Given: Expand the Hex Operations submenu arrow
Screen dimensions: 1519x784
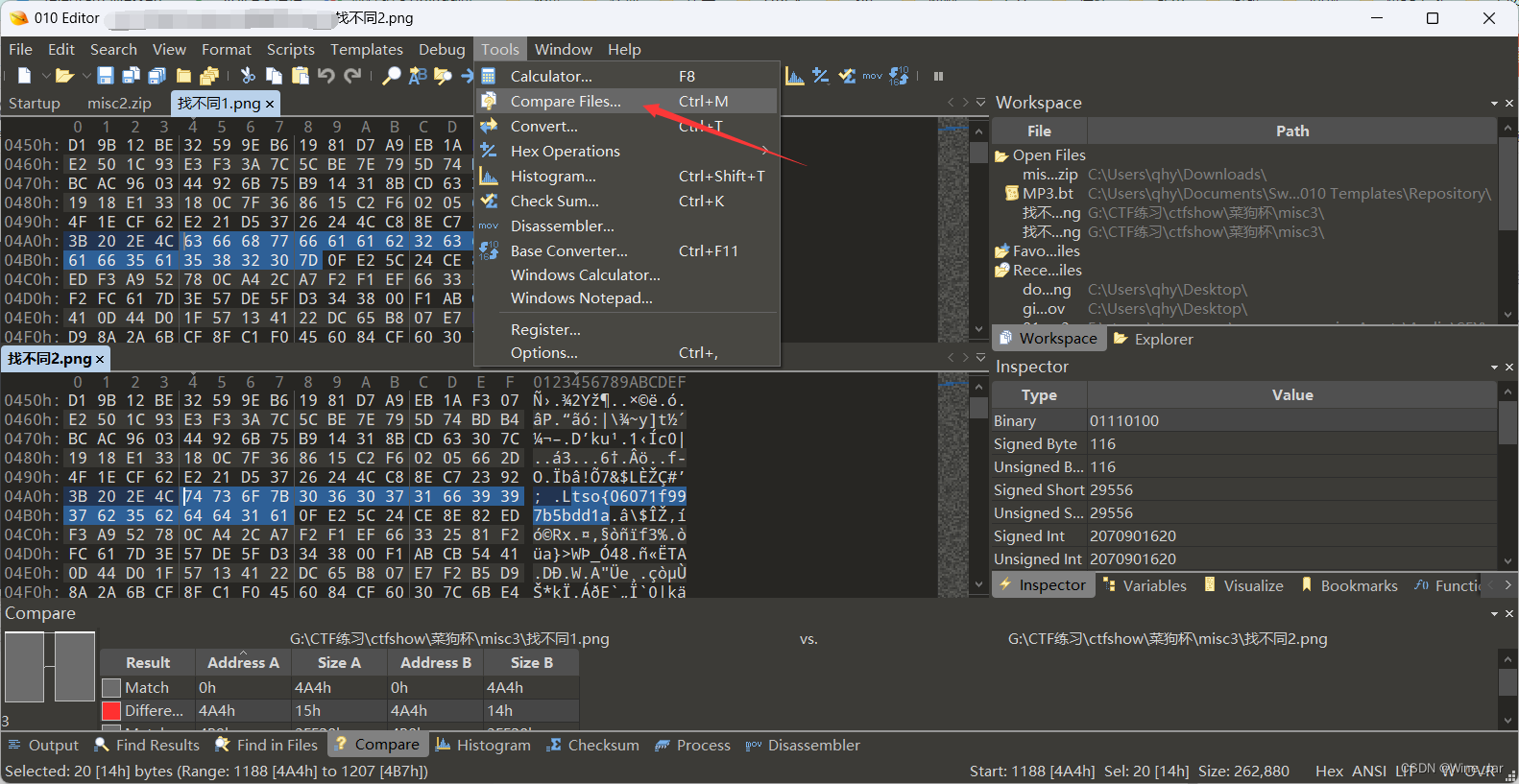Looking at the screenshot, I should (x=764, y=151).
